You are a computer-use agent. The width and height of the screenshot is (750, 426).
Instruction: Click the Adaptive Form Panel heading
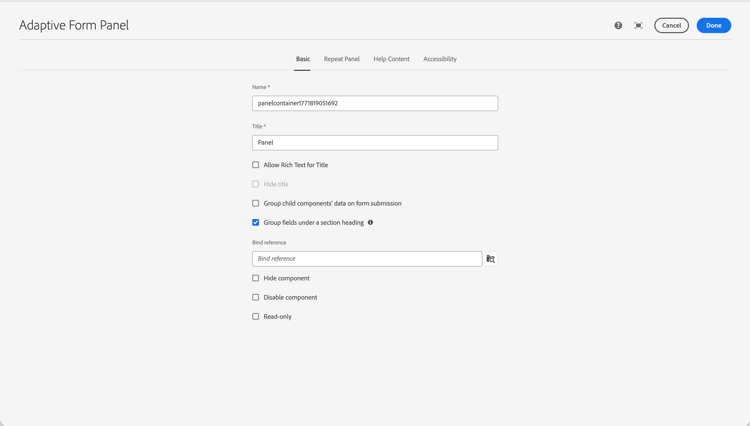[74, 25]
